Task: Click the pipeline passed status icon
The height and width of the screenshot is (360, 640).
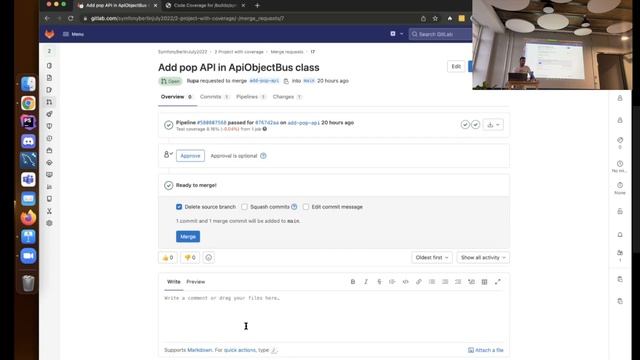Action: [x=169, y=125]
